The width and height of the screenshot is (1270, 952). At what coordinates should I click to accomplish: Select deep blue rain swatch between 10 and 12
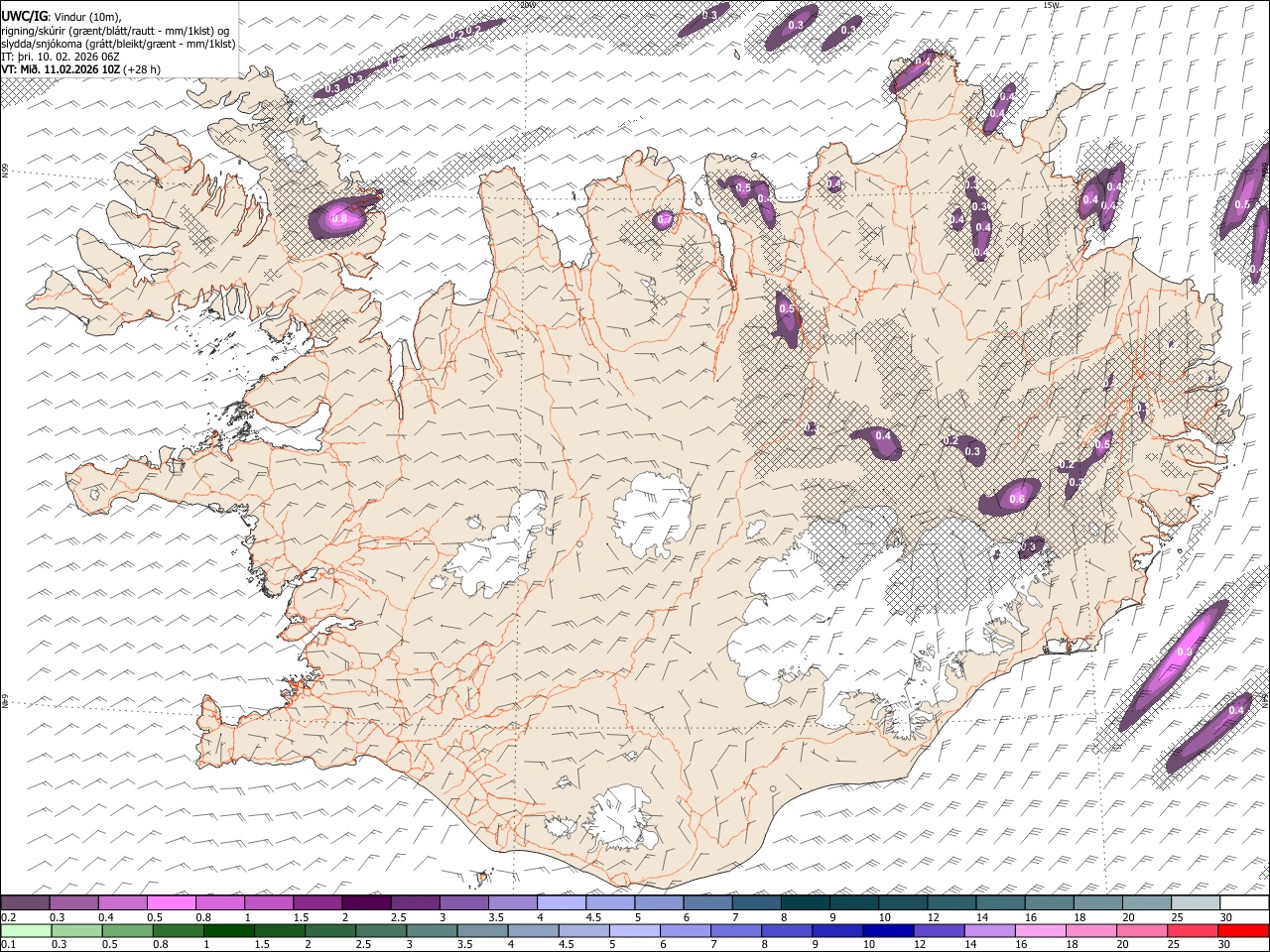pyautogui.click(x=888, y=931)
